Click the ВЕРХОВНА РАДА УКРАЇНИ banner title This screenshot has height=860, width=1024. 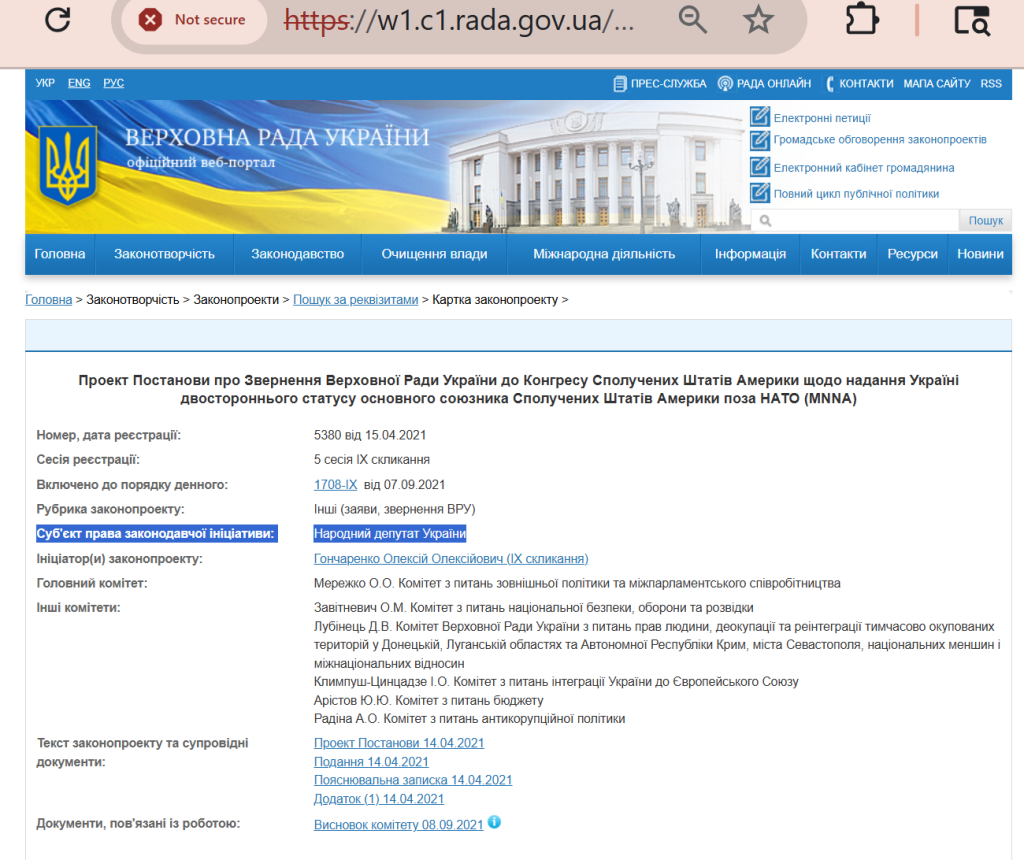click(277, 138)
